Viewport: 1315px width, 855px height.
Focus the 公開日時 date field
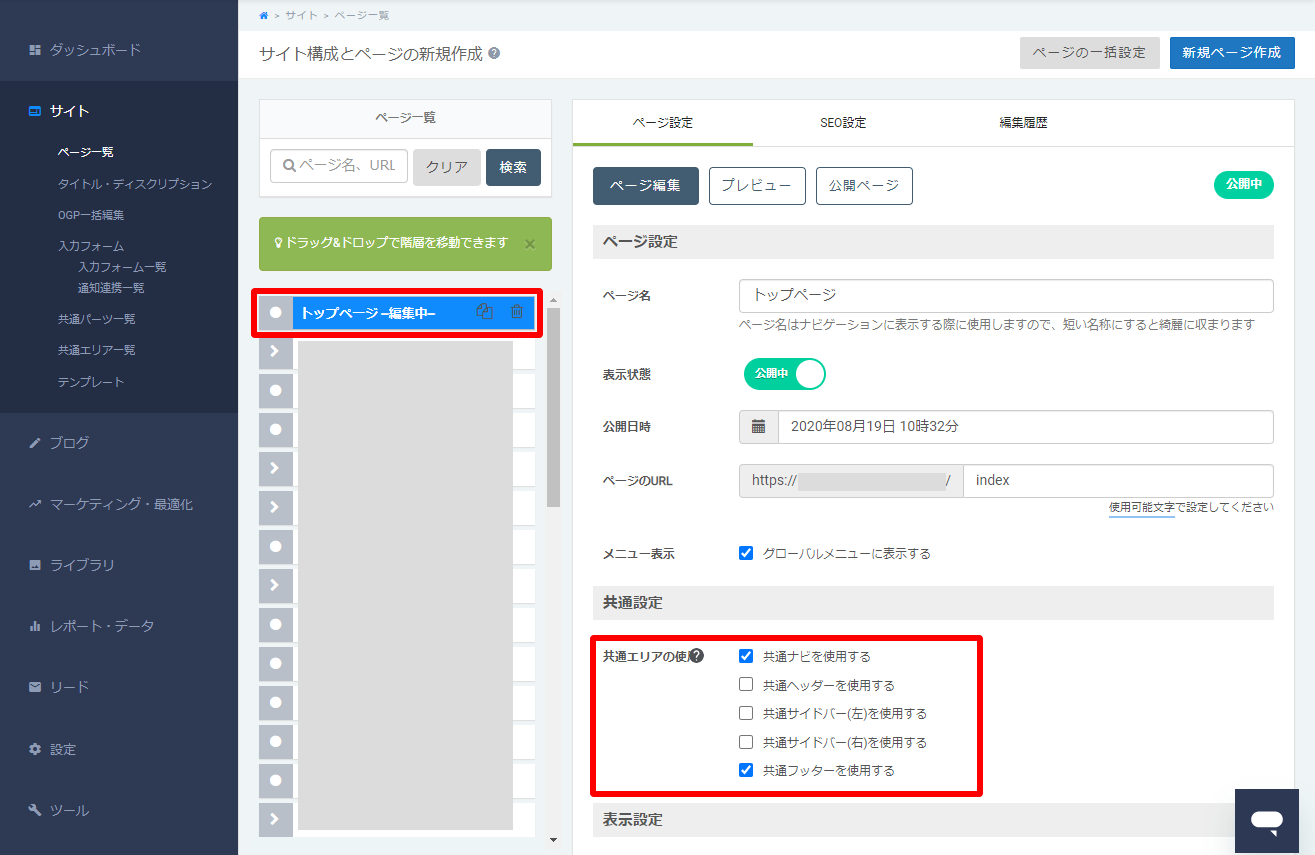tap(1026, 427)
